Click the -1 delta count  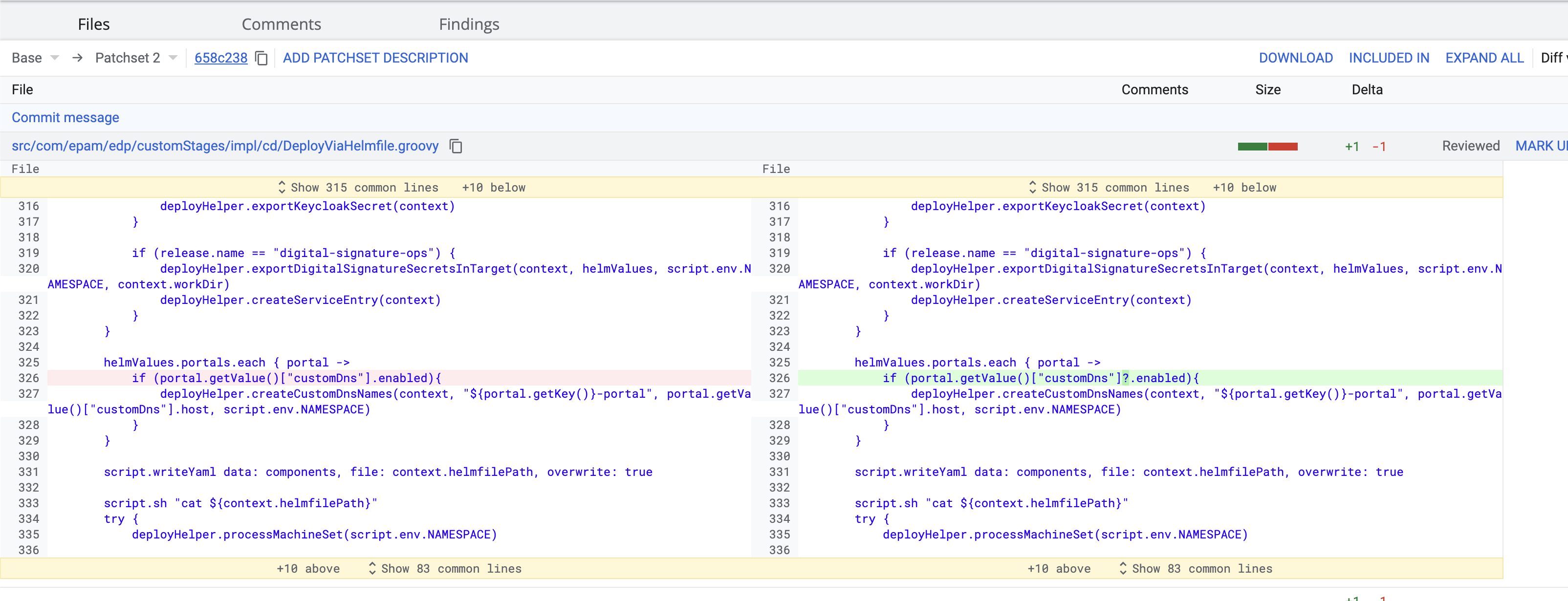coord(1379,147)
